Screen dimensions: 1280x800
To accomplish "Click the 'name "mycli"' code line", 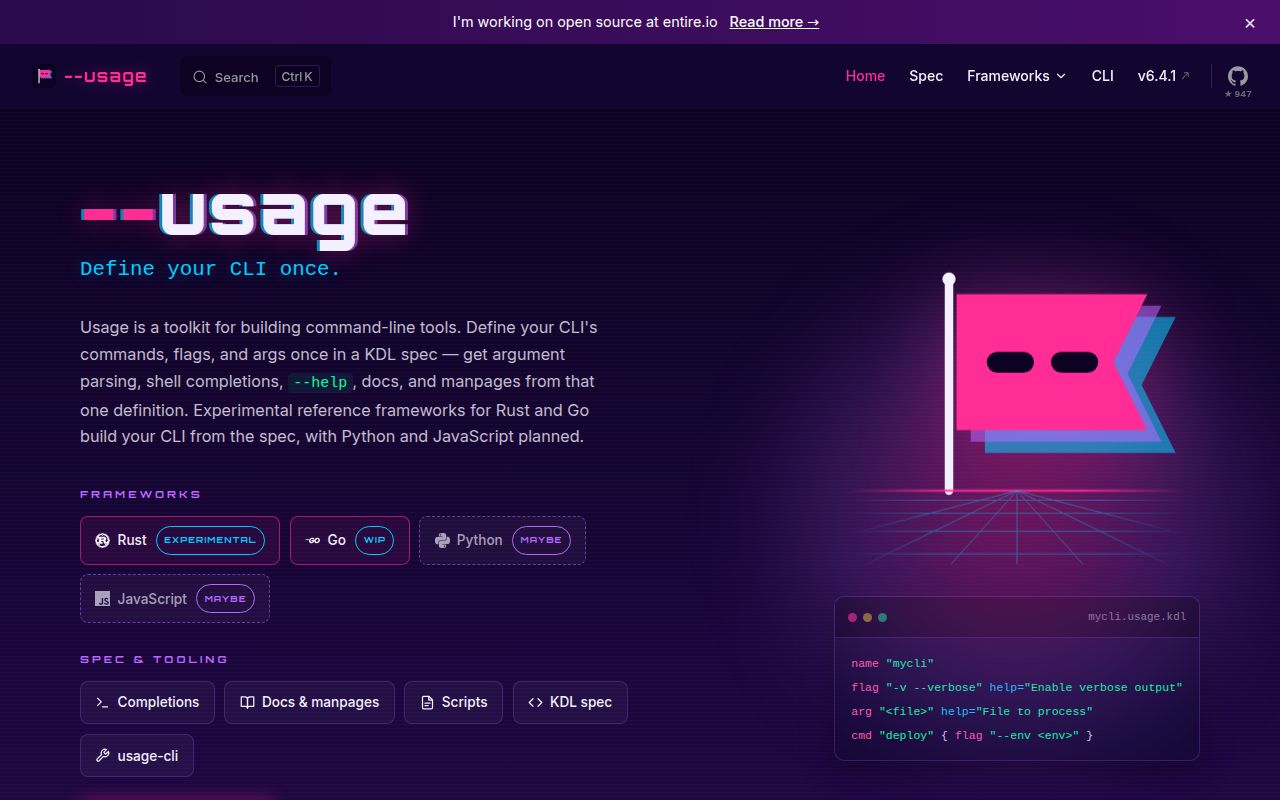I will click(x=892, y=663).
